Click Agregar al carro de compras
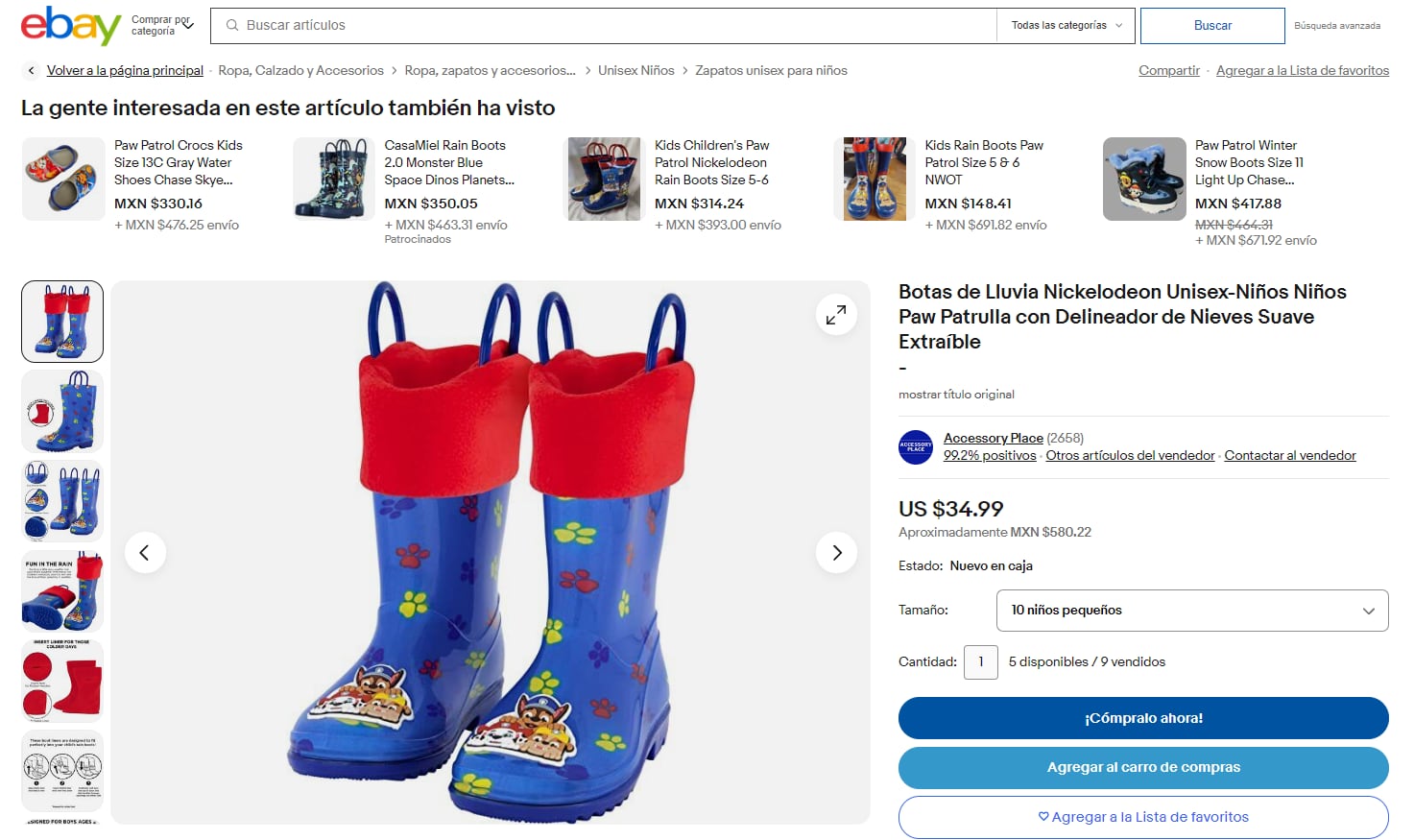 (1143, 767)
